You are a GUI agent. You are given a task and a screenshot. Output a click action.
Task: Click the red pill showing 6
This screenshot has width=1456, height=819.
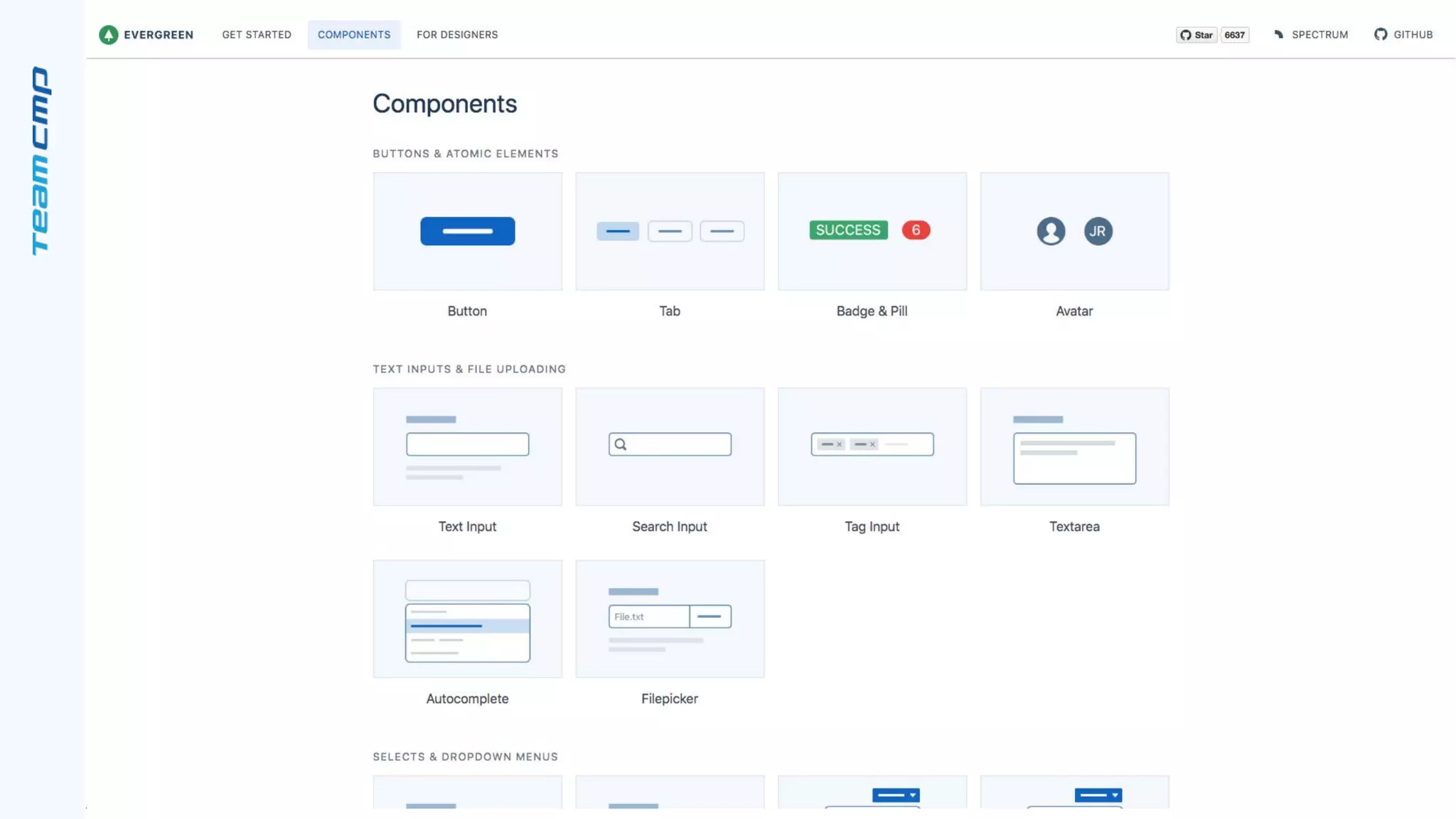[916, 230]
